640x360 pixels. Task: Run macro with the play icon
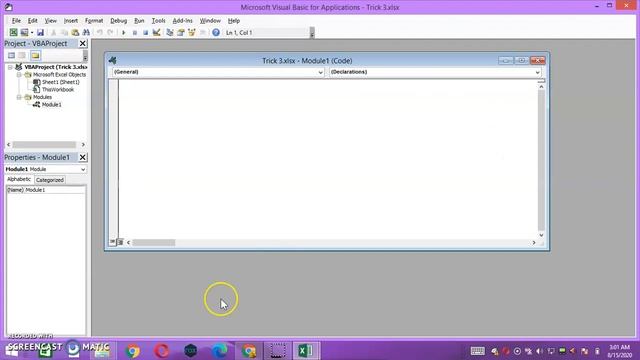(x=123, y=32)
